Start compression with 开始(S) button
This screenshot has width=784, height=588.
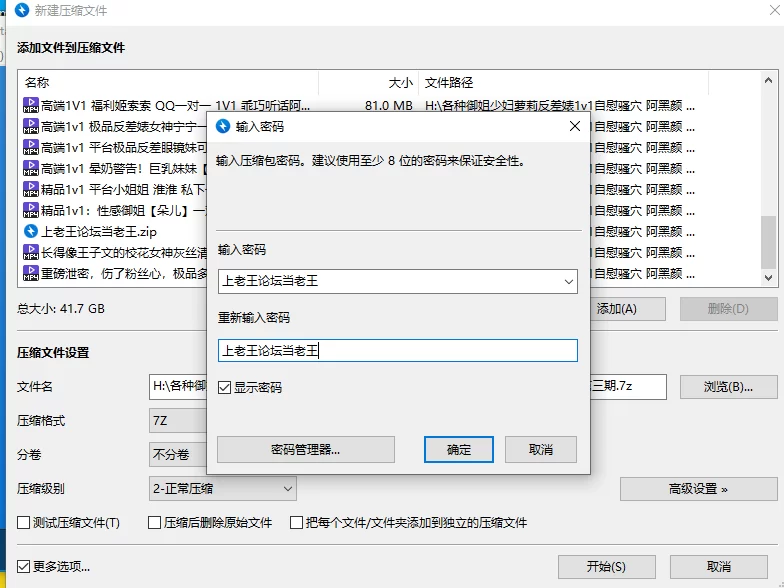click(x=606, y=566)
